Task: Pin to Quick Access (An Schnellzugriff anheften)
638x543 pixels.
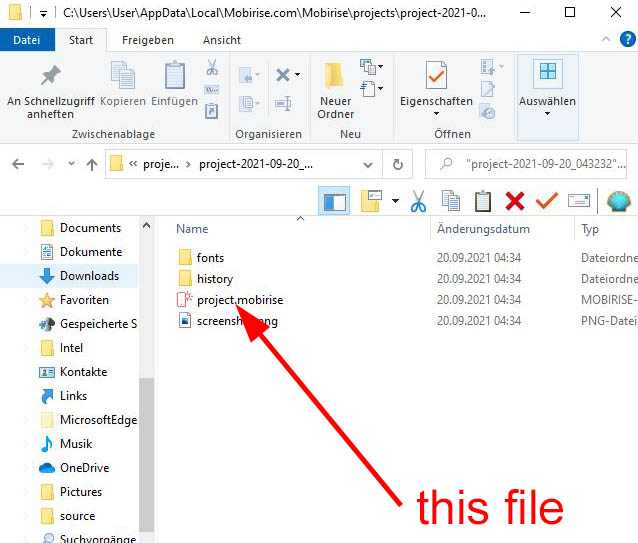Action: 50,90
